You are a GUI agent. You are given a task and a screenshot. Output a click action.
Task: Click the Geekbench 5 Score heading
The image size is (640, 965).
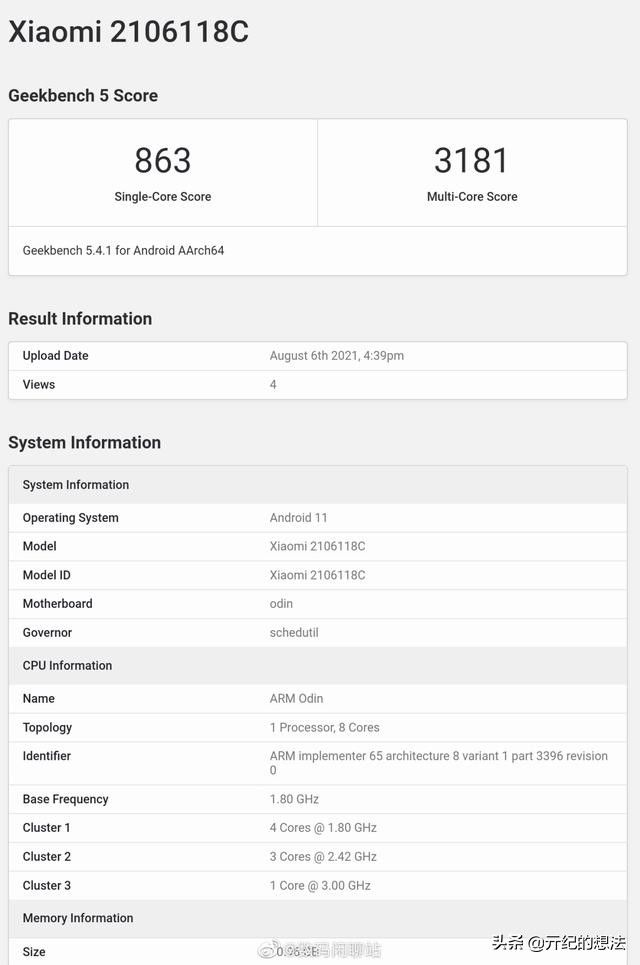83,95
